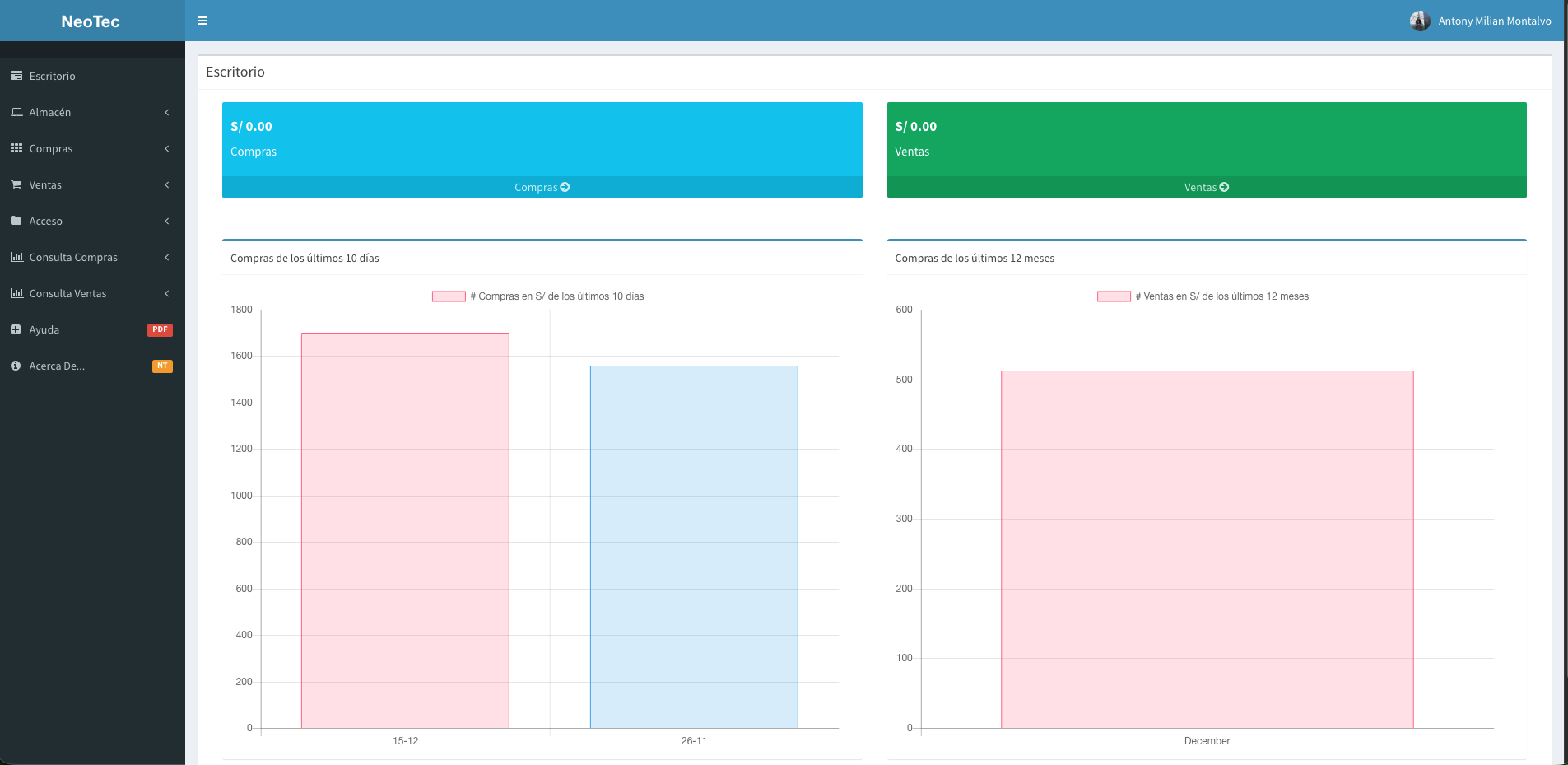This screenshot has width=1568, height=765.
Task: Click the Ventas shopping cart icon
Action: [x=16, y=185]
